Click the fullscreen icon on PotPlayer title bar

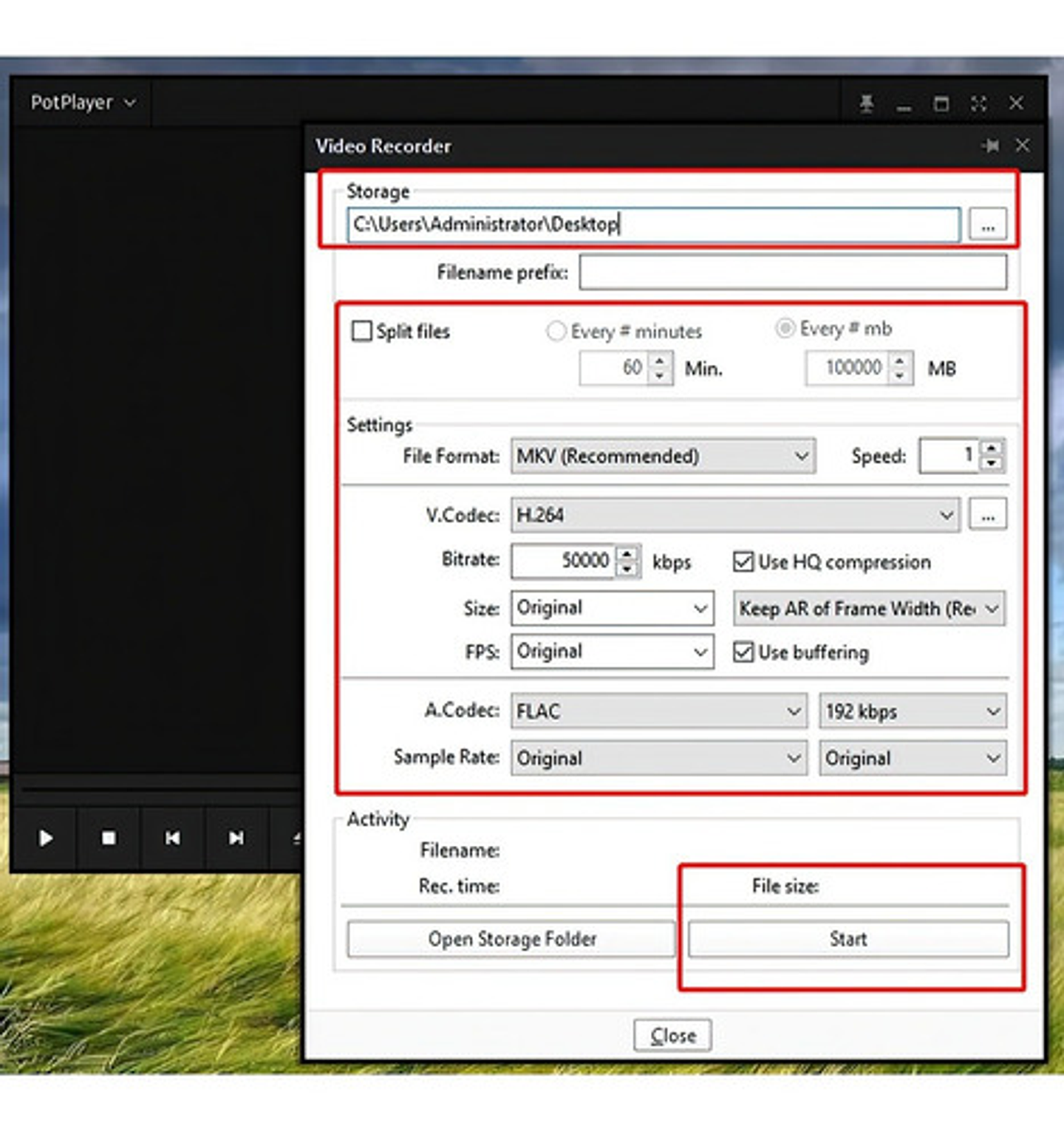(x=979, y=103)
